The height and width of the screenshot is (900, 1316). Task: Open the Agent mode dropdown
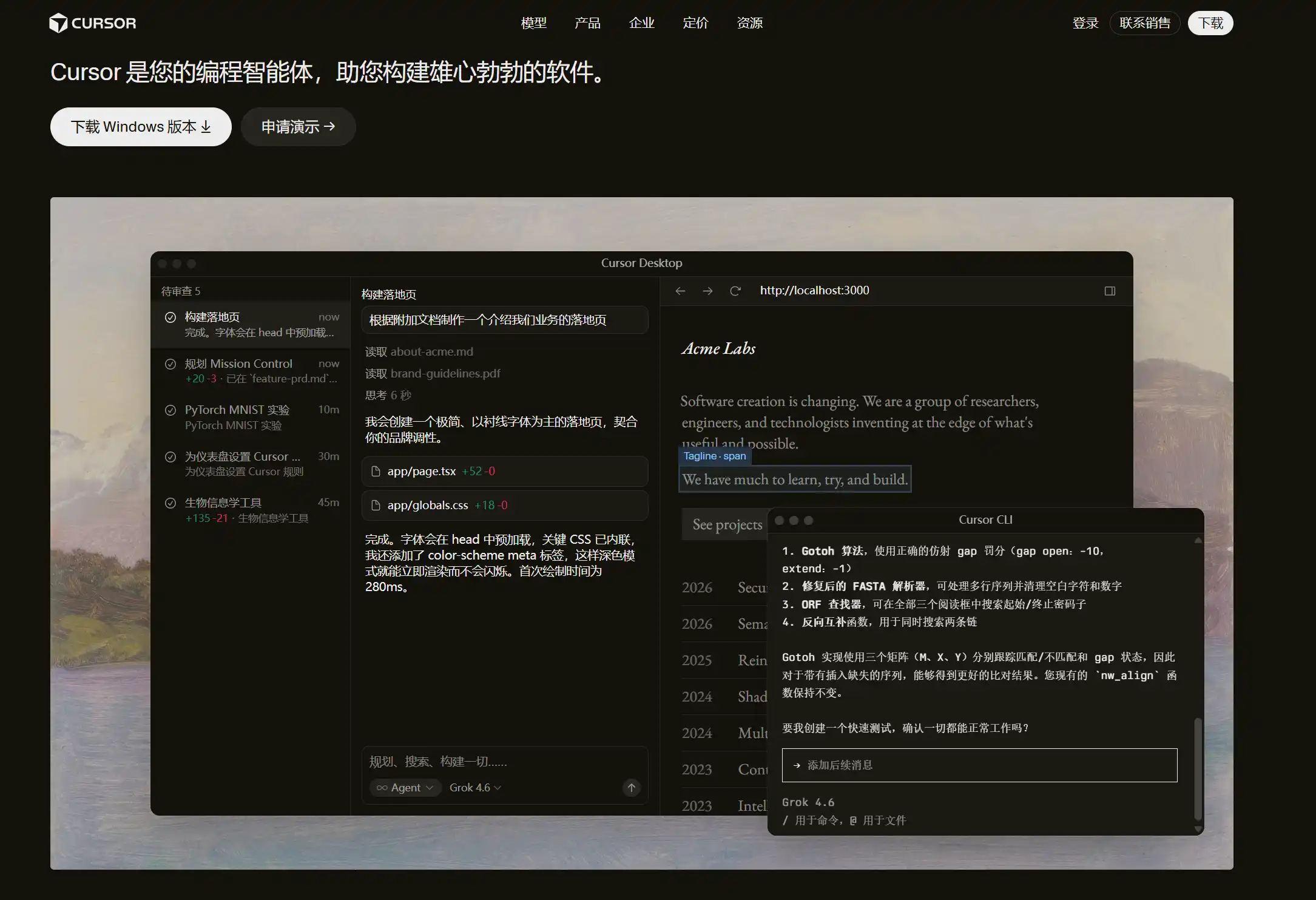[405, 788]
